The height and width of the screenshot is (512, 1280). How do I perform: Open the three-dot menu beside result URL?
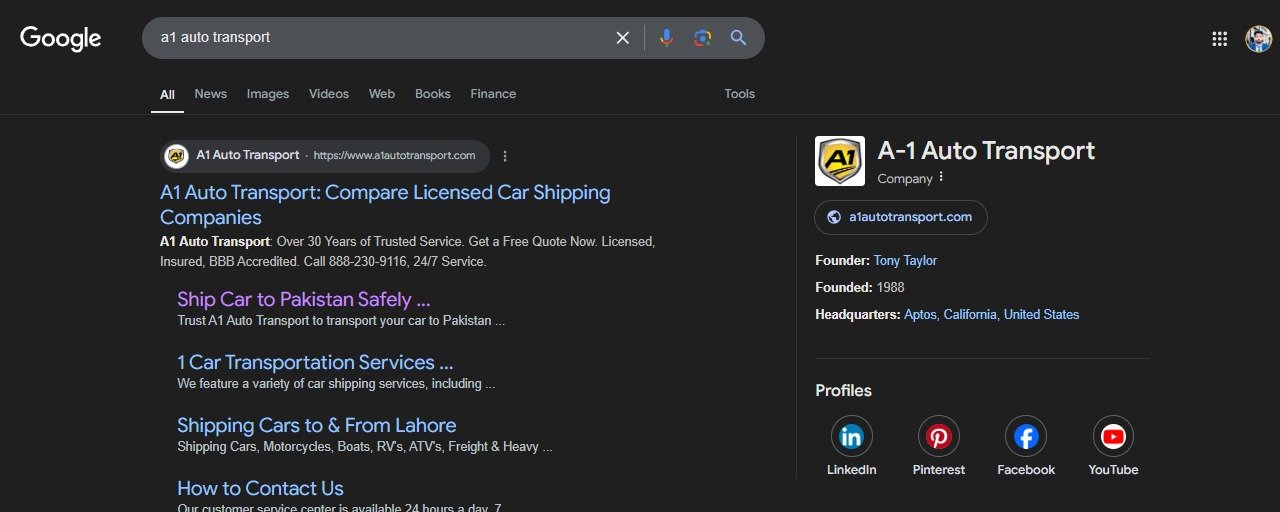(505, 156)
